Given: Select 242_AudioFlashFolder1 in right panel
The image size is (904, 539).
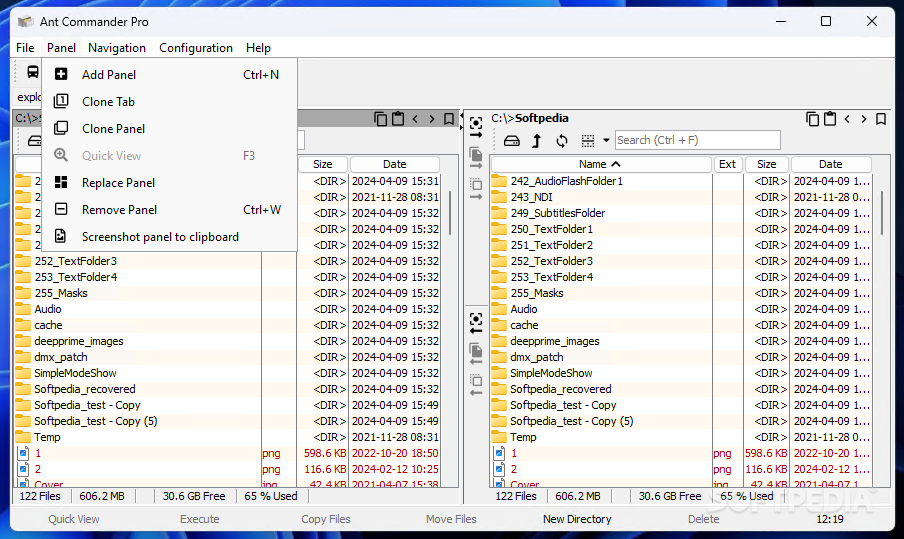Looking at the screenshot, I should point(566,181).
